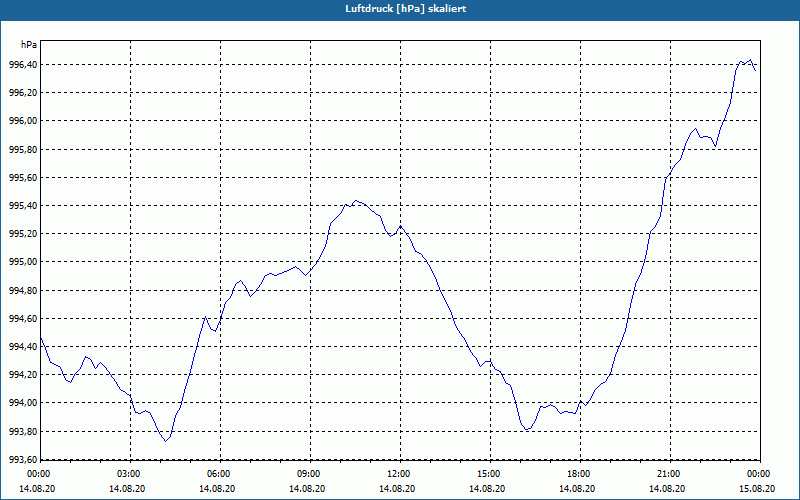Click the 14.08.20 date under 18:00

(x=577, y=488)
